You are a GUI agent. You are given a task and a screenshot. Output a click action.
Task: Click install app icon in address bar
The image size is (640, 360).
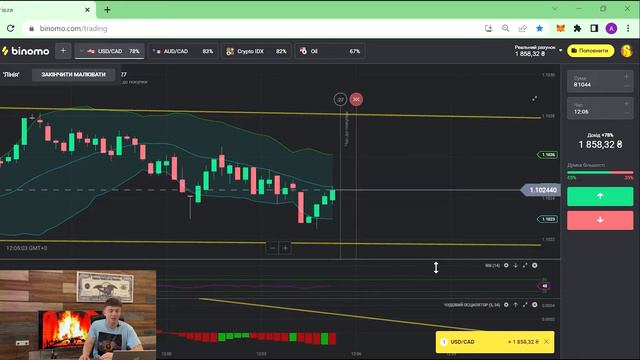click(489, 28)
